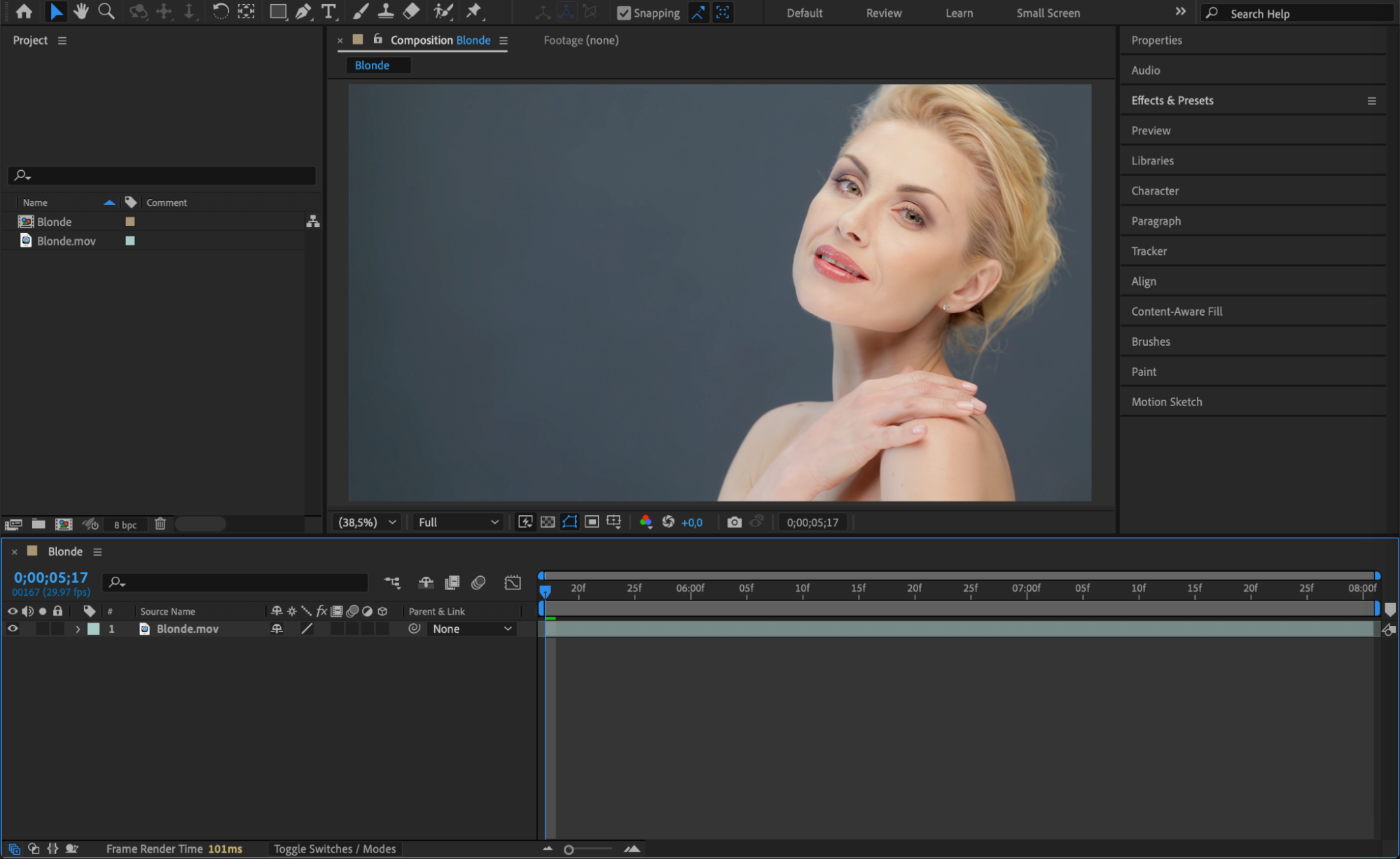Toggle region of interest button
Image resolution: width=1400 pixels, height=859 pixels.
pyautogui.click(x=592, y=522)
